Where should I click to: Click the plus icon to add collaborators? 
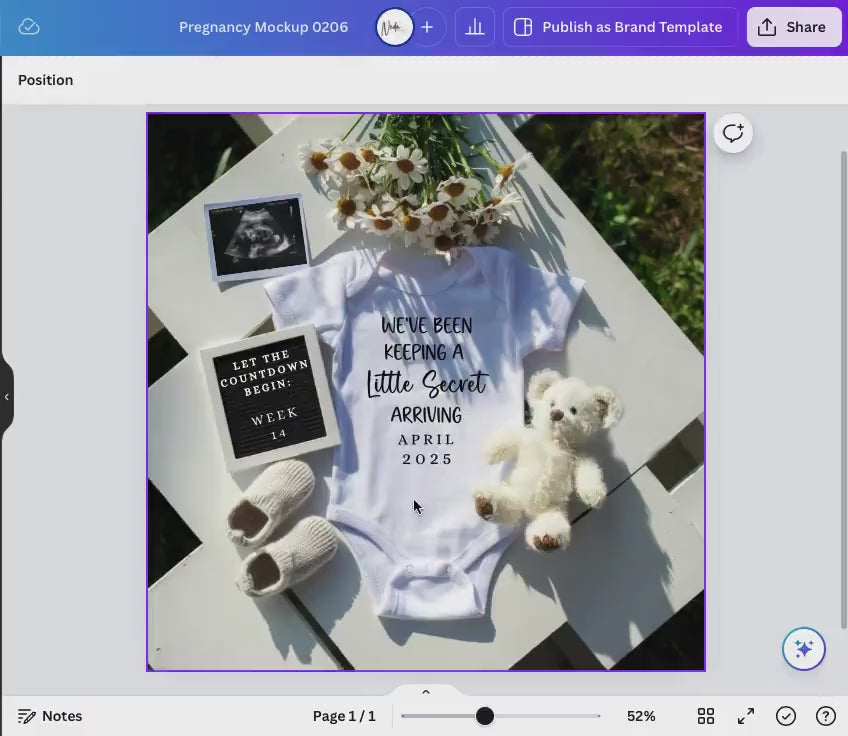[427, 27]
